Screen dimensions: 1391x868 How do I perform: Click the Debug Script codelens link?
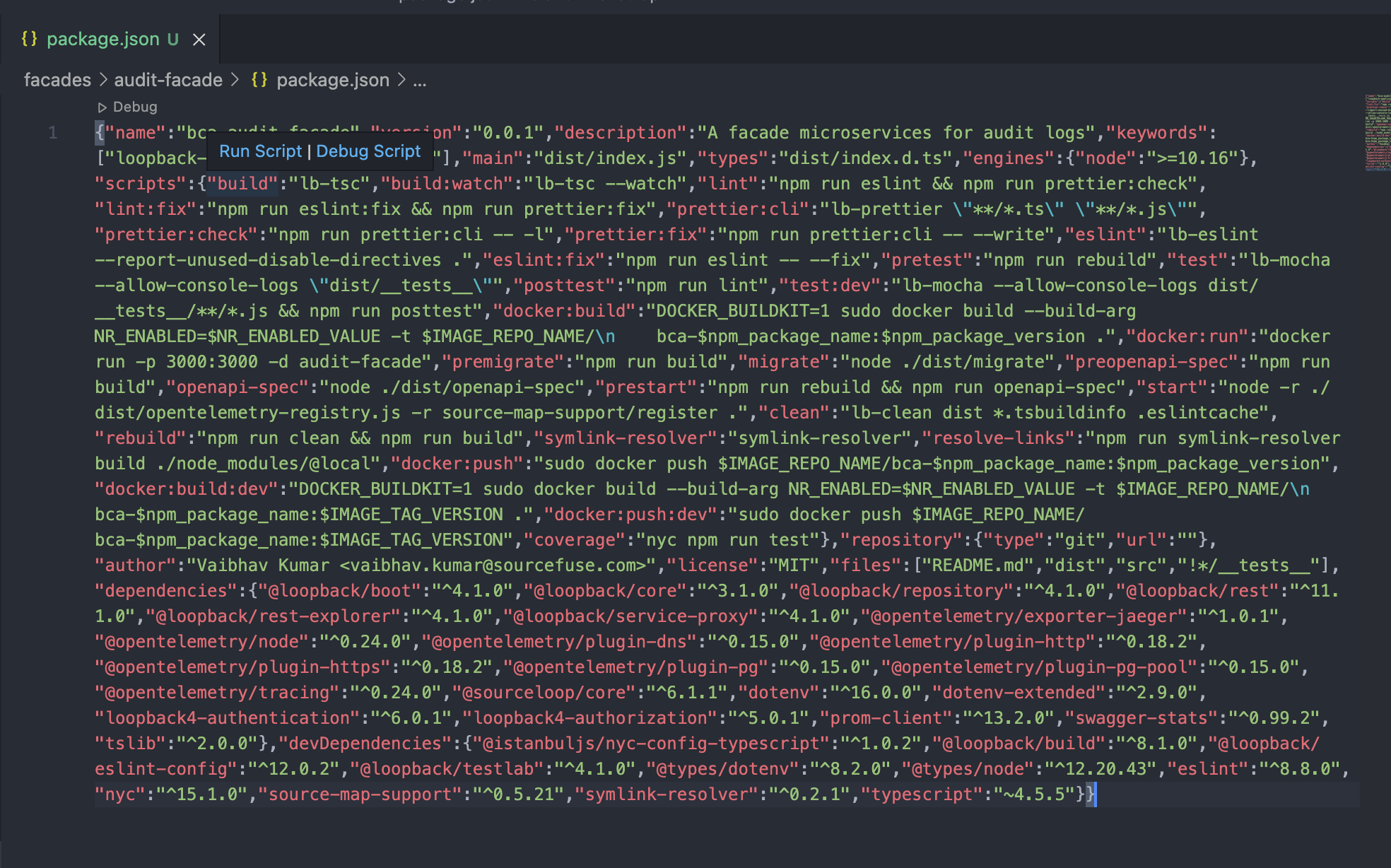[368, 151]
